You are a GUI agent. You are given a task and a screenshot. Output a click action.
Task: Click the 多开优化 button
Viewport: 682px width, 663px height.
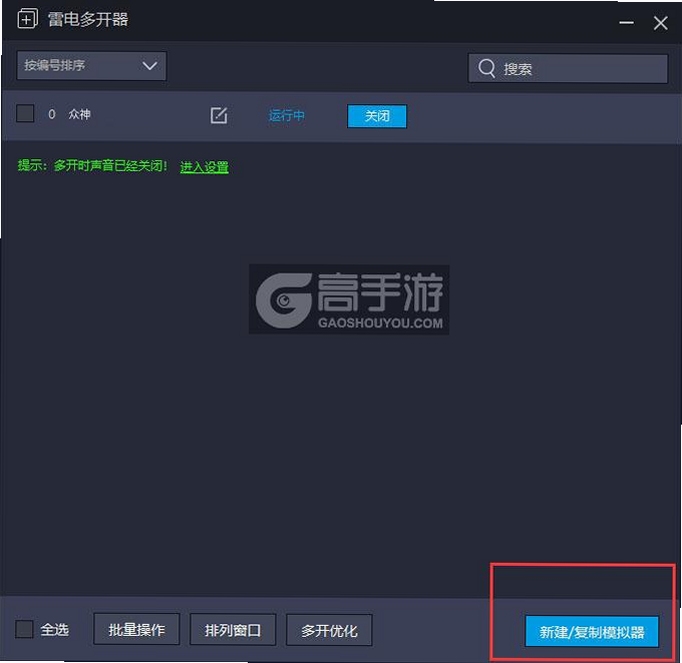pos(329,630)
